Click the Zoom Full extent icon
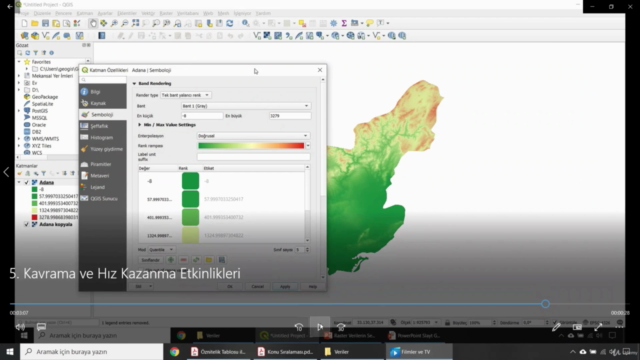This screenshot has height=360, width=640. (136, 23)
